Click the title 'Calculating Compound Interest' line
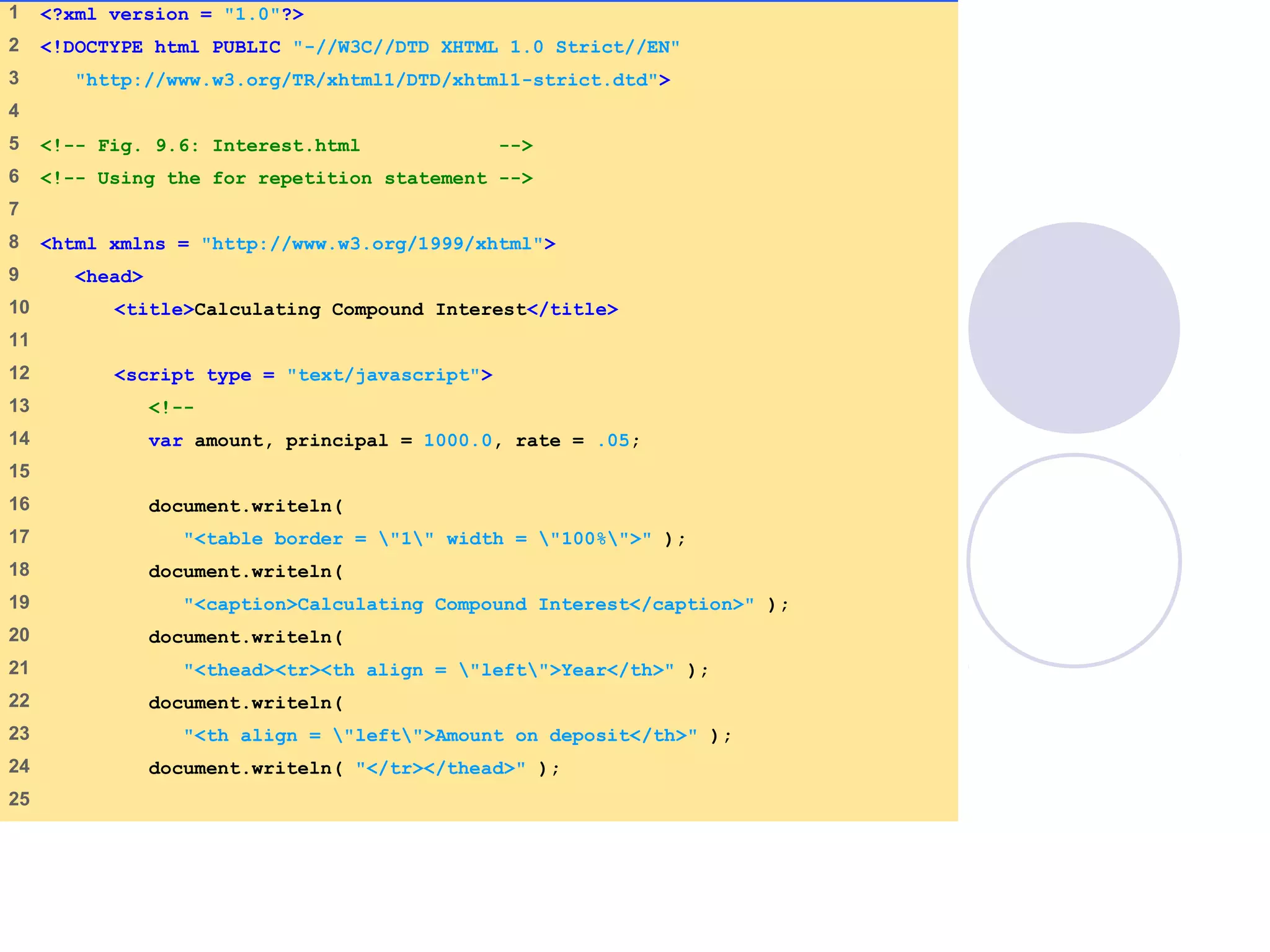This screenshot has height=952, width=1270. (x=366, y=309)
